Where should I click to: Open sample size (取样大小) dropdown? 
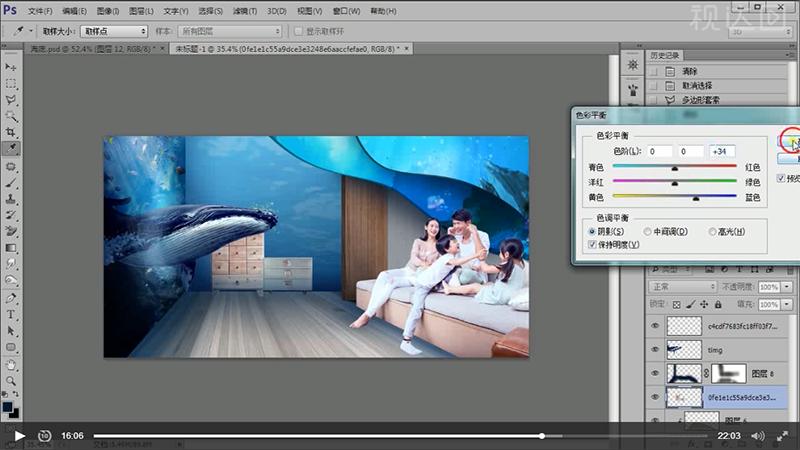pyautogui.click(x=114, y=32)
